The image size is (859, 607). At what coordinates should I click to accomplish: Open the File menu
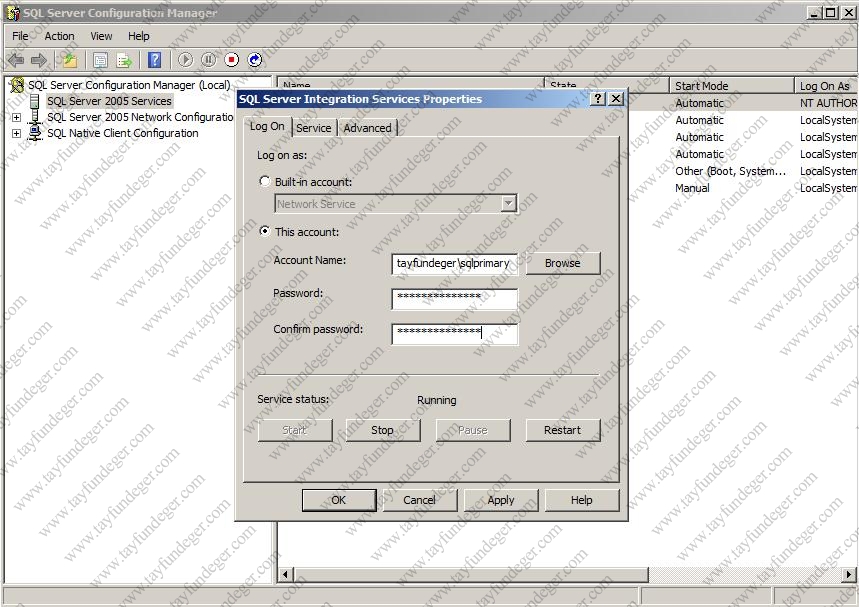20,36
